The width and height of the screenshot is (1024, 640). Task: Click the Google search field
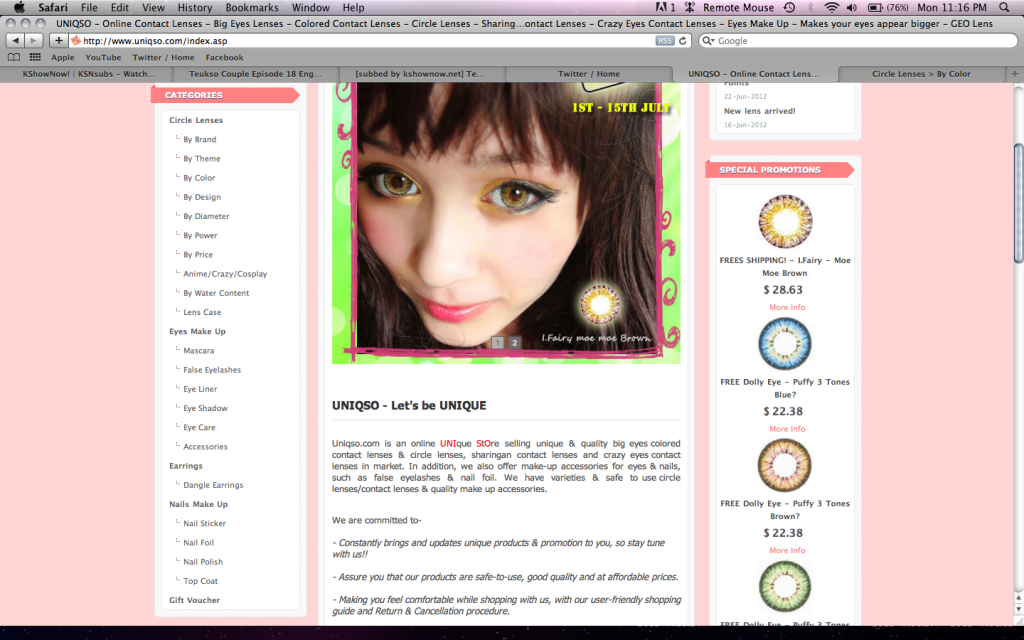pos(858,40)
